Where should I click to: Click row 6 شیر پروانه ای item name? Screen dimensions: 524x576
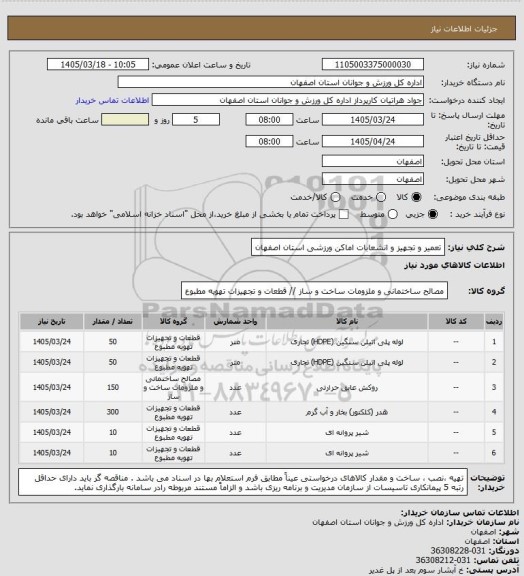click(x=347, y=453)
